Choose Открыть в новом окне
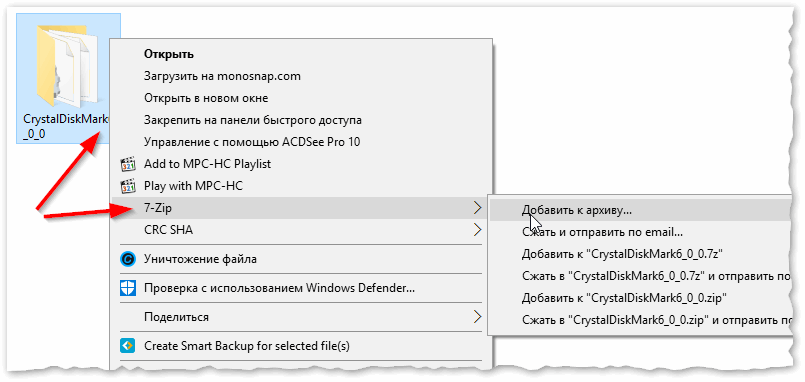805x382 pixels. [206, 98]
